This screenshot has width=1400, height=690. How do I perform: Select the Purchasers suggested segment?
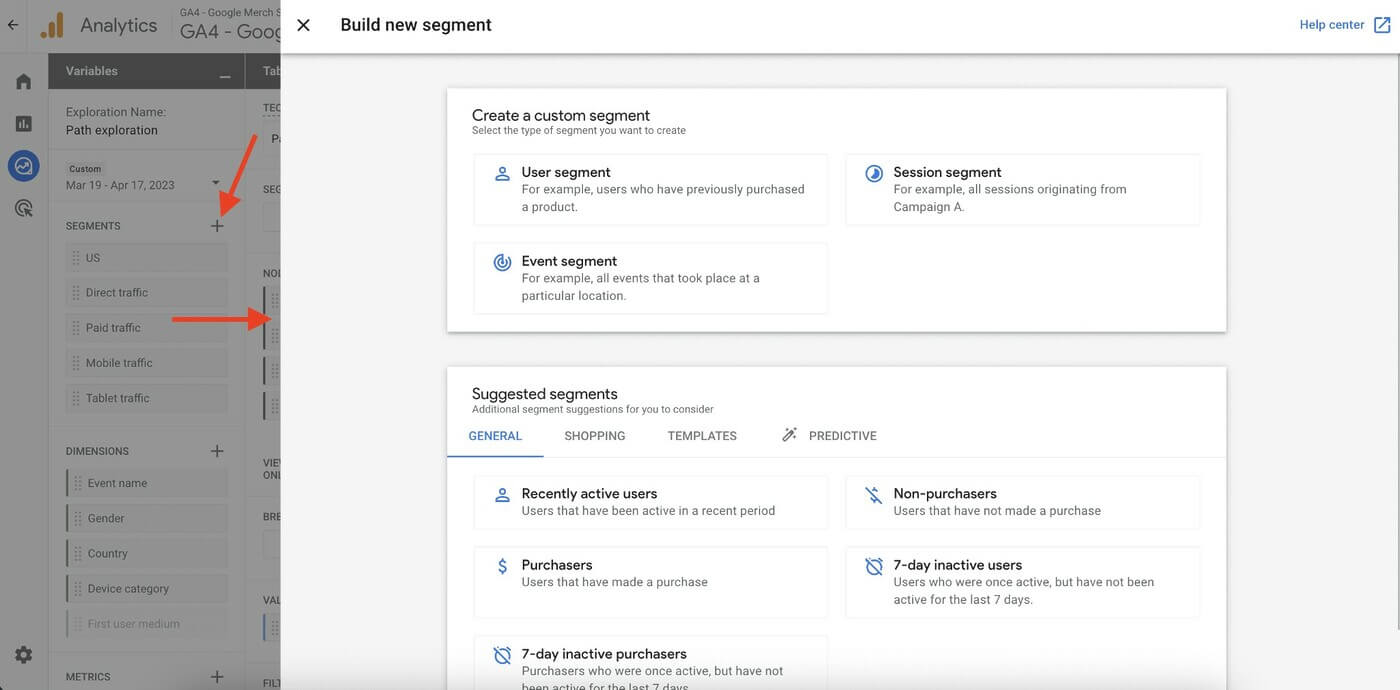(650, 572)
